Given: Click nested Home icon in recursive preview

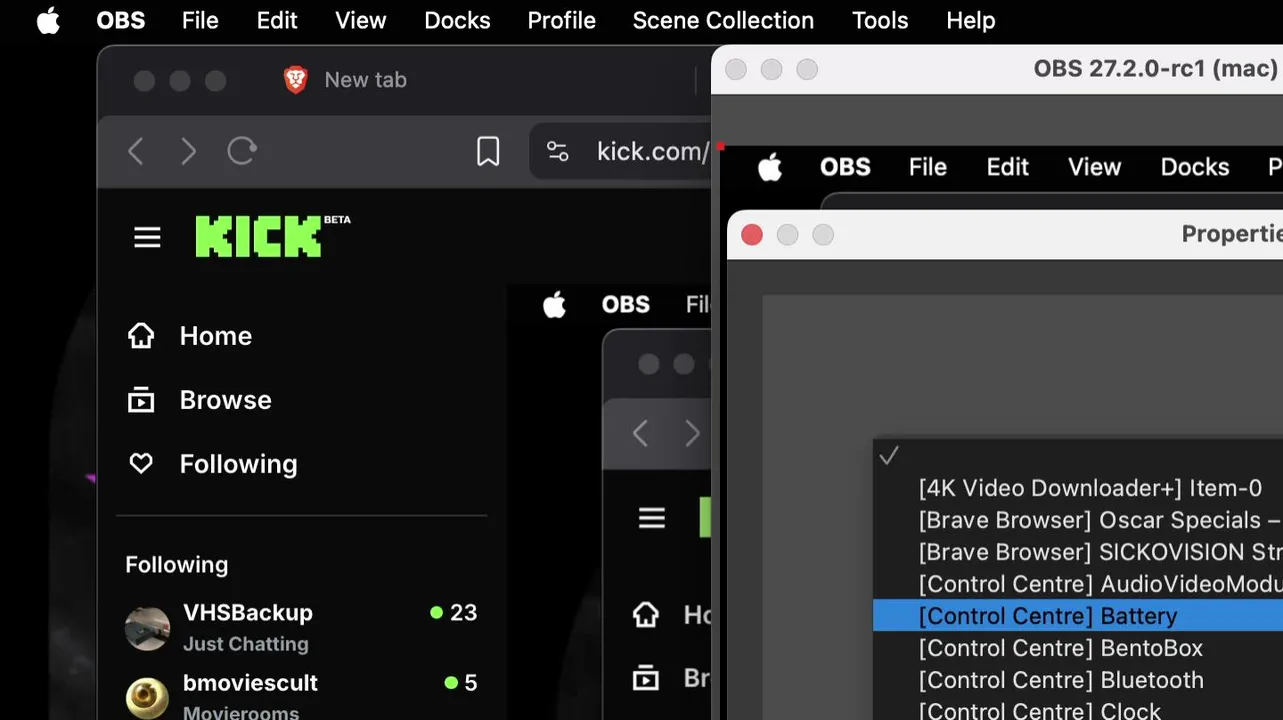Looking at the screenshot, I should [646, 614].
